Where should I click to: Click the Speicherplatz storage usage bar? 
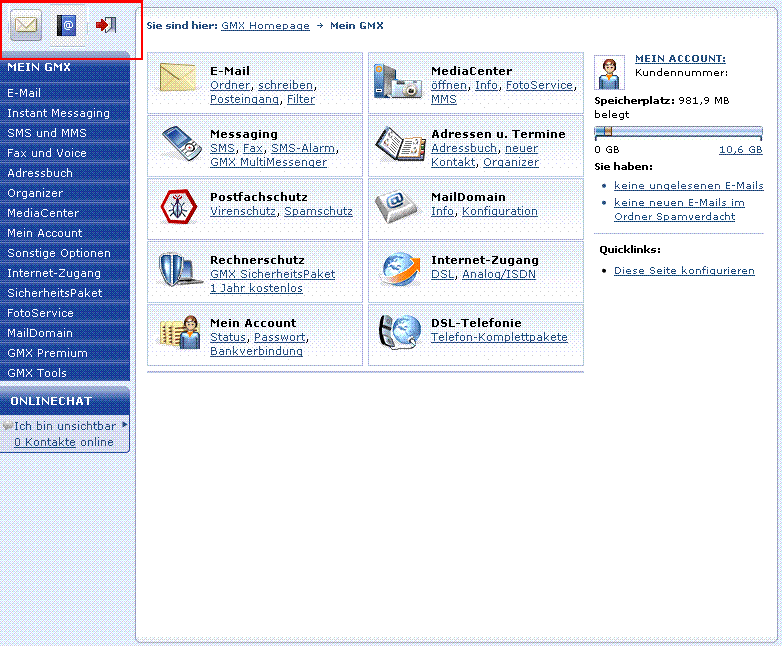[x=678, y=132]
